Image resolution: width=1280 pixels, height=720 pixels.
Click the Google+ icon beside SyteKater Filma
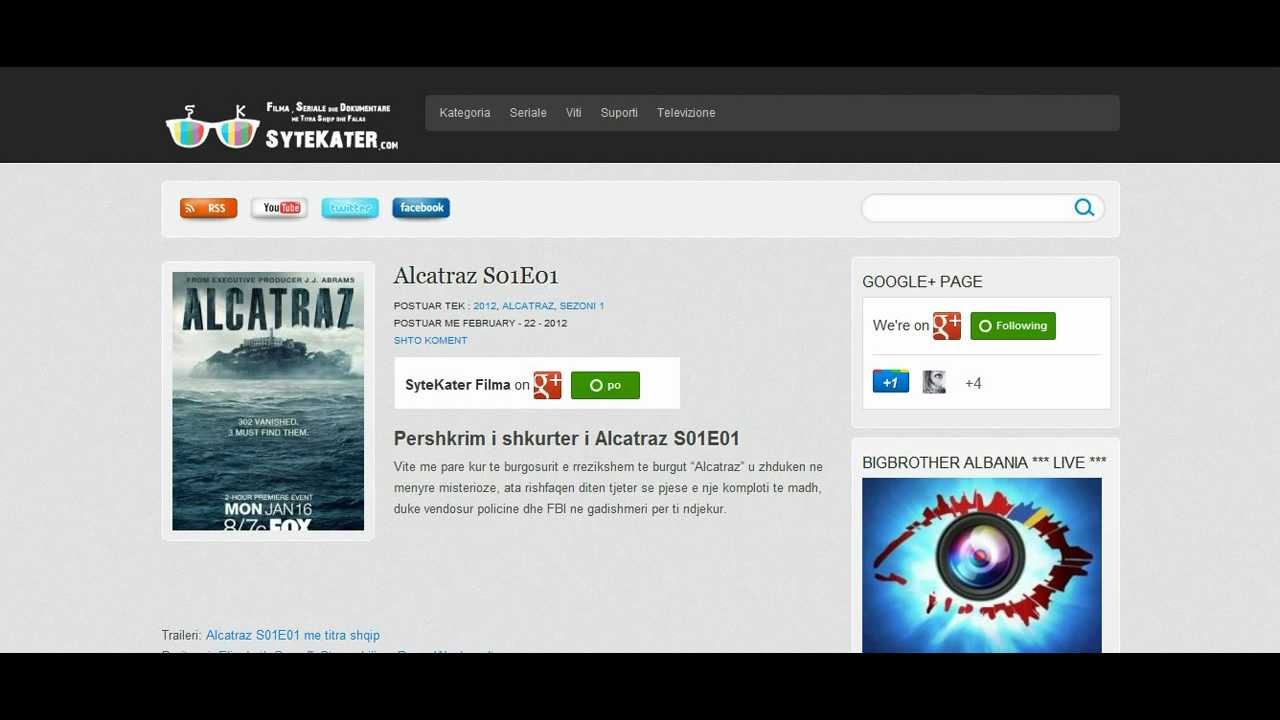pyautogui.click(x=547, y=385)
